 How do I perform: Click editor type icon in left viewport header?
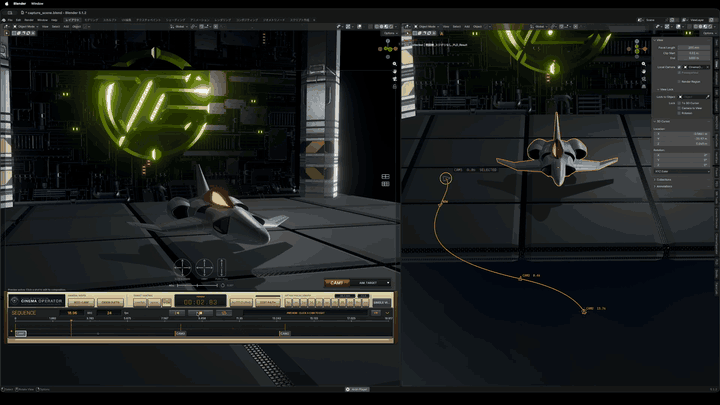coord(6,27)
